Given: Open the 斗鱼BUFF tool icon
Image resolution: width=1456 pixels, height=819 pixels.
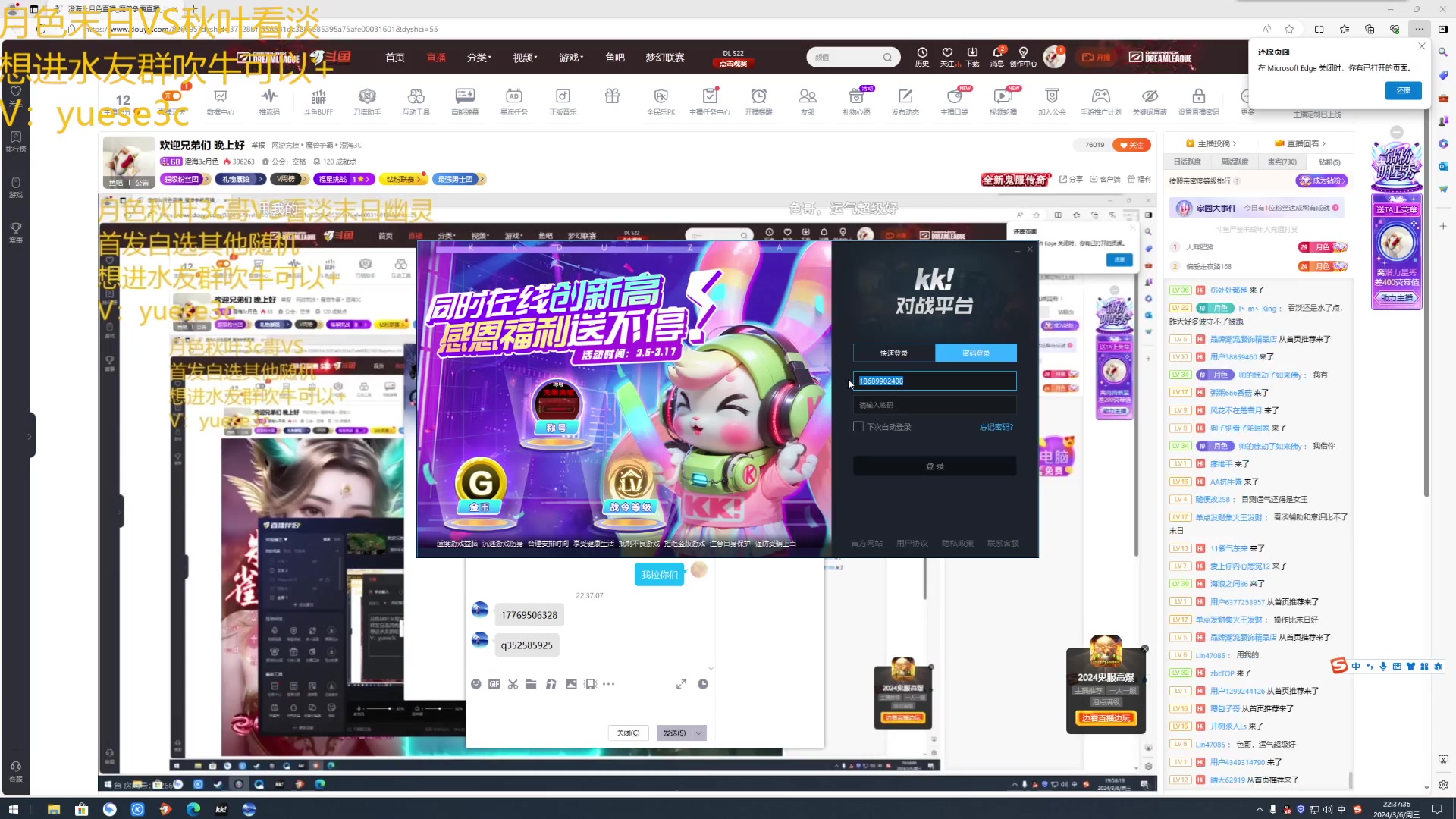Looking at the screenshot, I should pos(318,102).
